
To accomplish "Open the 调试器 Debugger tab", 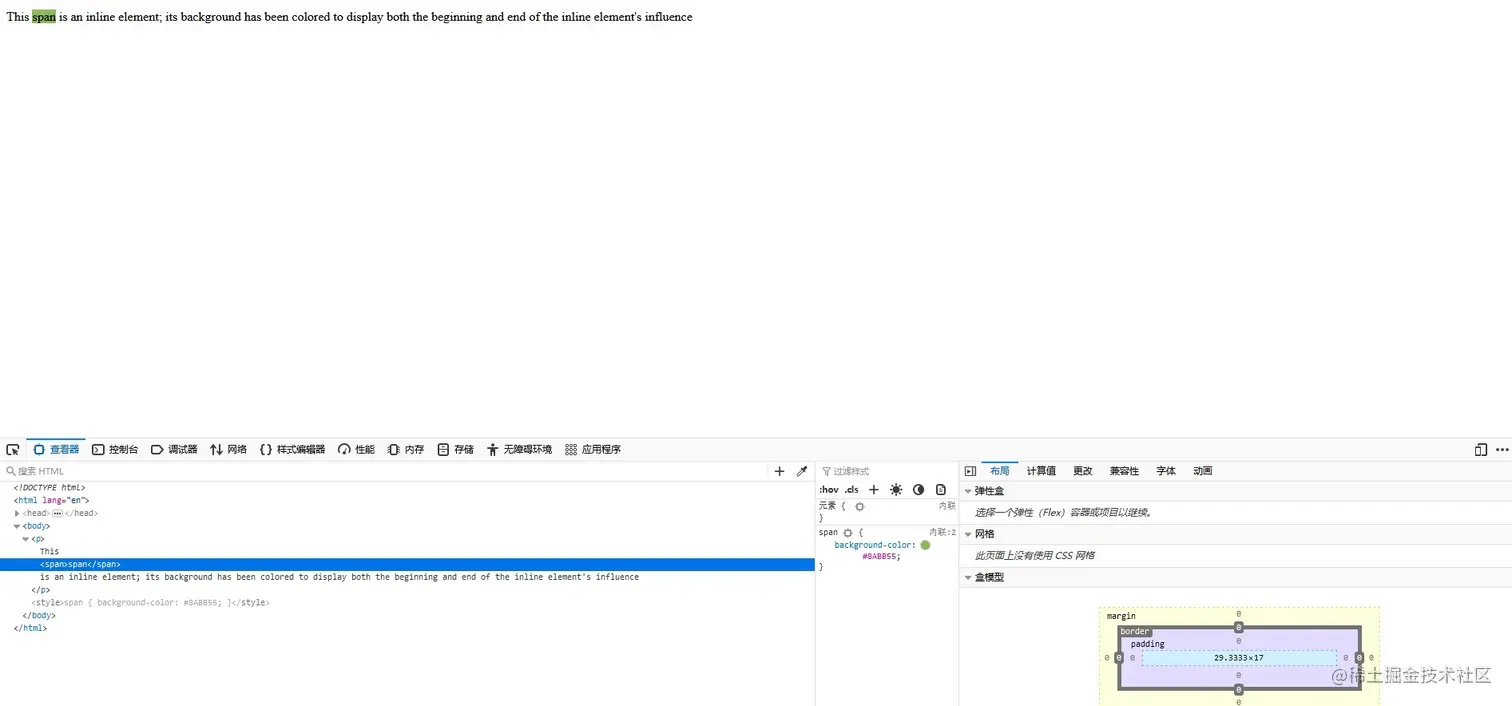I will point(174,450).
